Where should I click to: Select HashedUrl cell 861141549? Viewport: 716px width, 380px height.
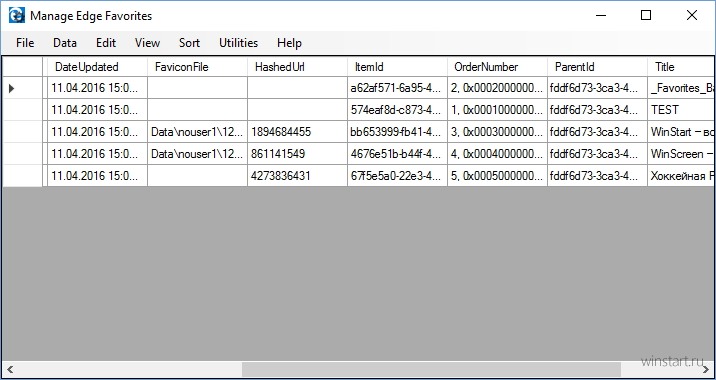click(x=298, y=154)
